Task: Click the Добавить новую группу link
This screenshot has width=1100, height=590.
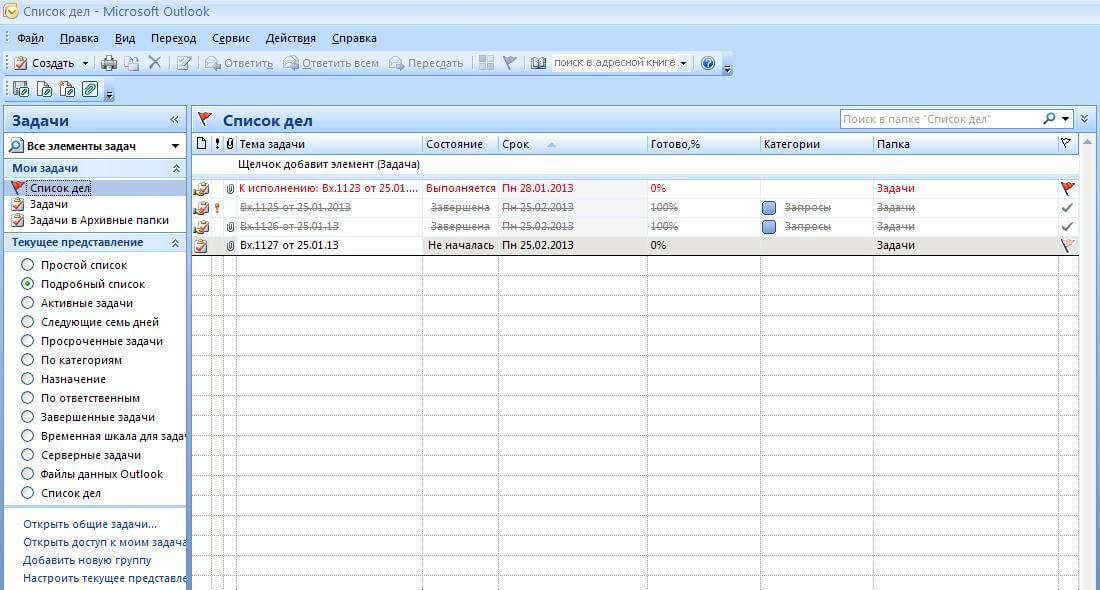Action: tap(87, 560)
